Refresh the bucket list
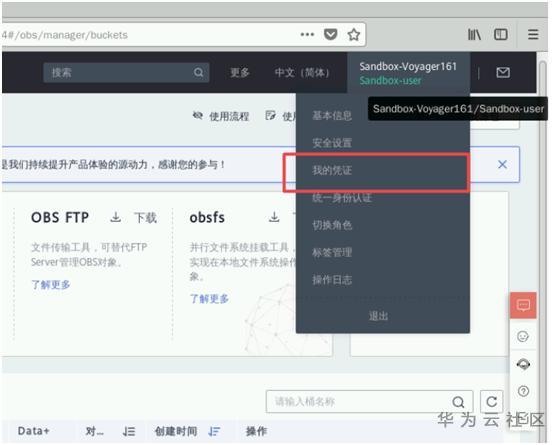Image resolution: width=558 pixels, height=445 pixels. point(491,402)
